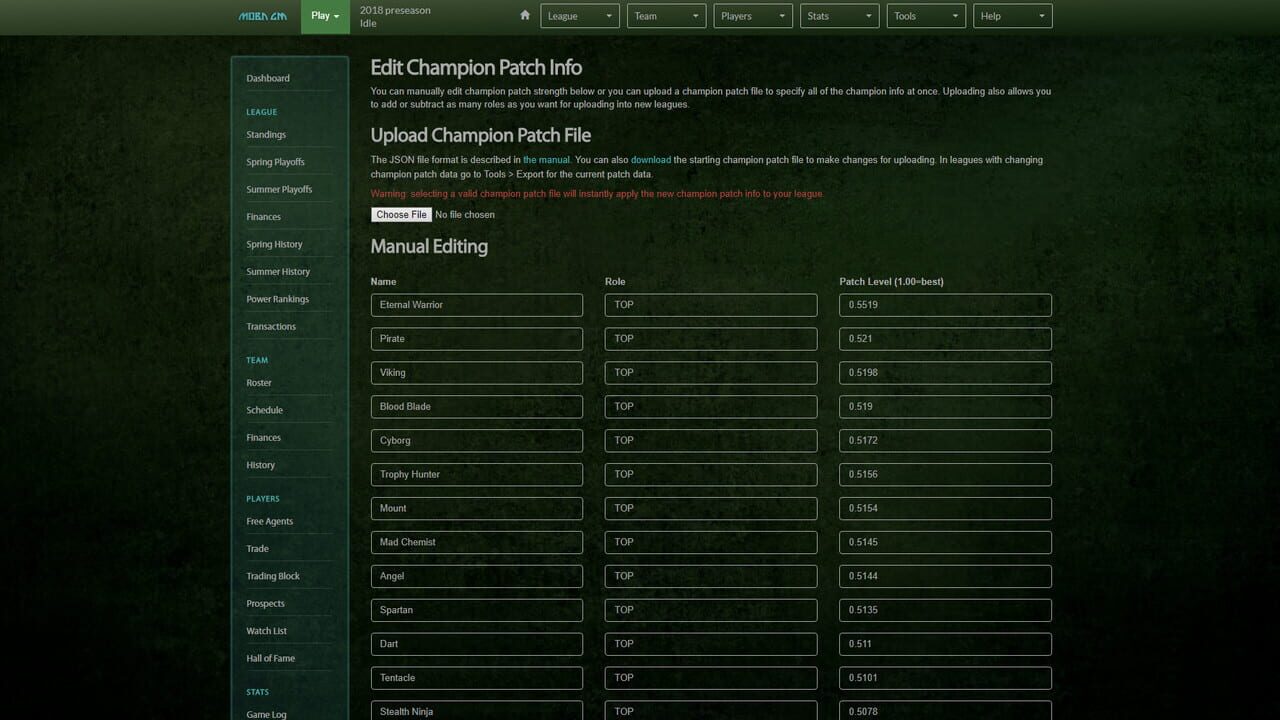Open Power Rankings in the sidebar

[x=277, y=299]
